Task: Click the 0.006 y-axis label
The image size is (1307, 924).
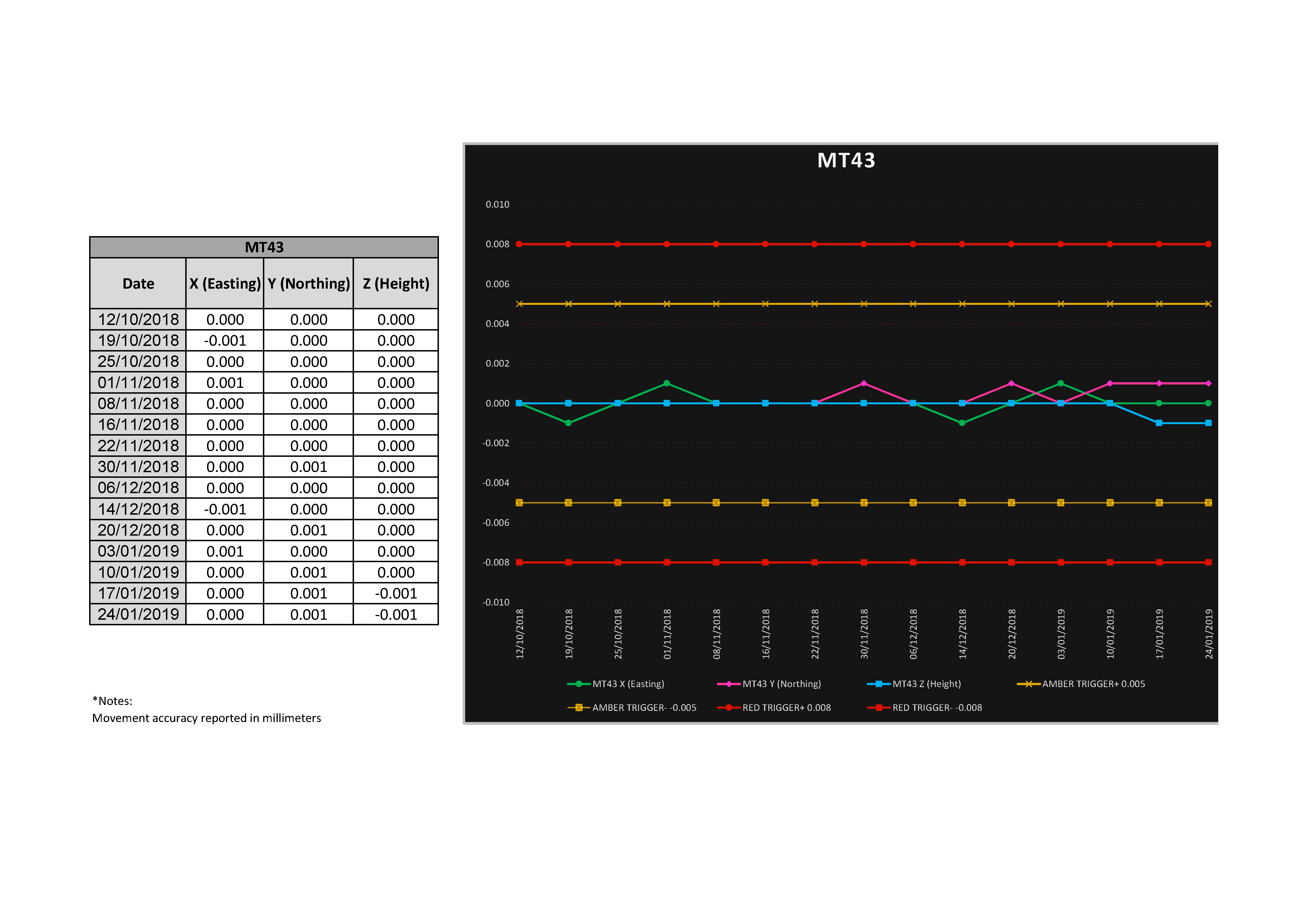Action: tap(497, 284)
